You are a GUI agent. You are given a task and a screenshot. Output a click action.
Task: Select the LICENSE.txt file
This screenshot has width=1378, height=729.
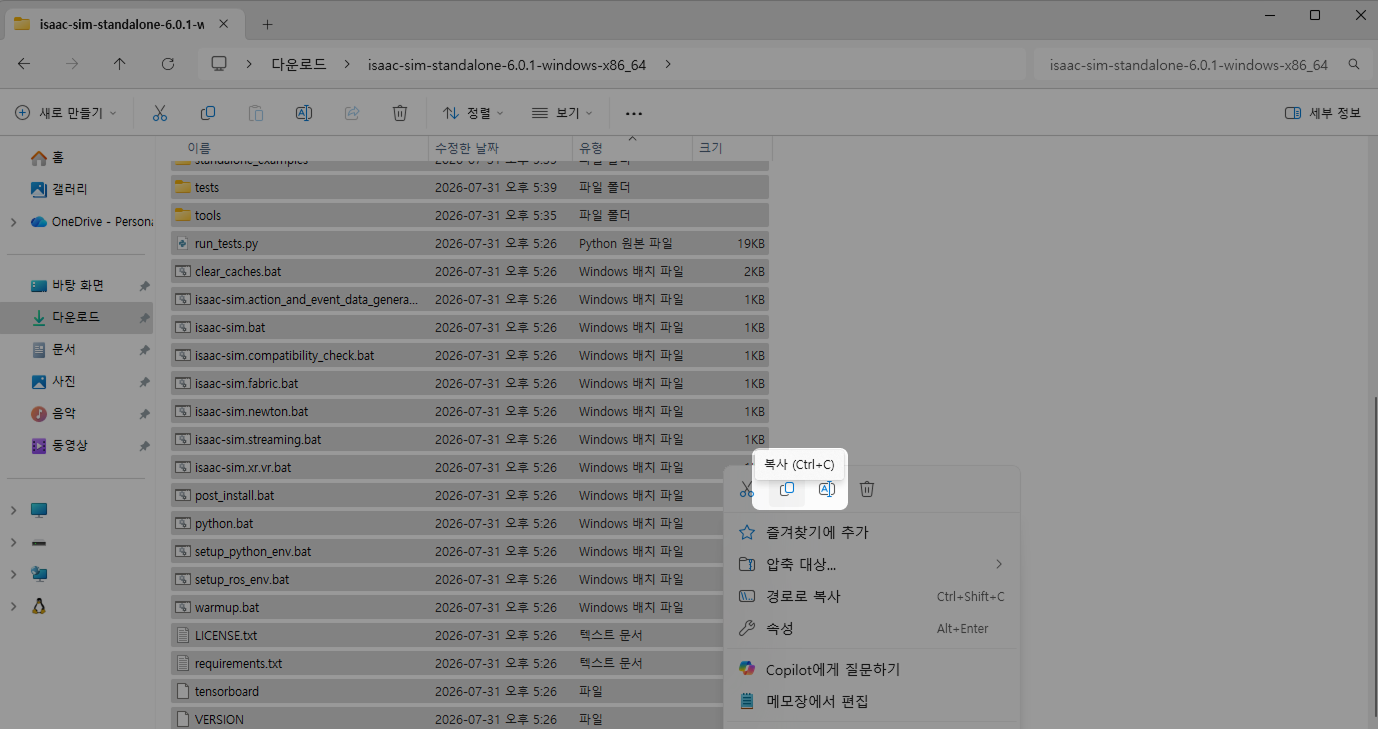pyautogui.click(x=446, y=635)
